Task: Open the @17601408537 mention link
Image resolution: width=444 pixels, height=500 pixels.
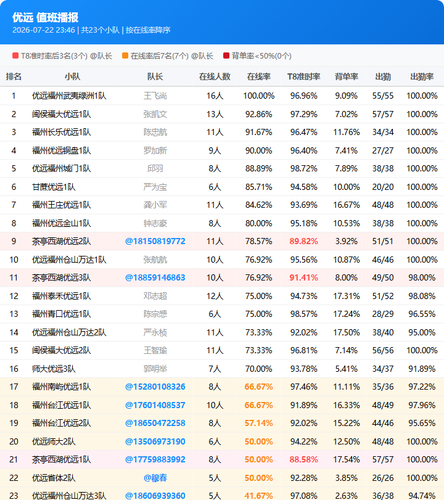Action: (x=155, y=405)
